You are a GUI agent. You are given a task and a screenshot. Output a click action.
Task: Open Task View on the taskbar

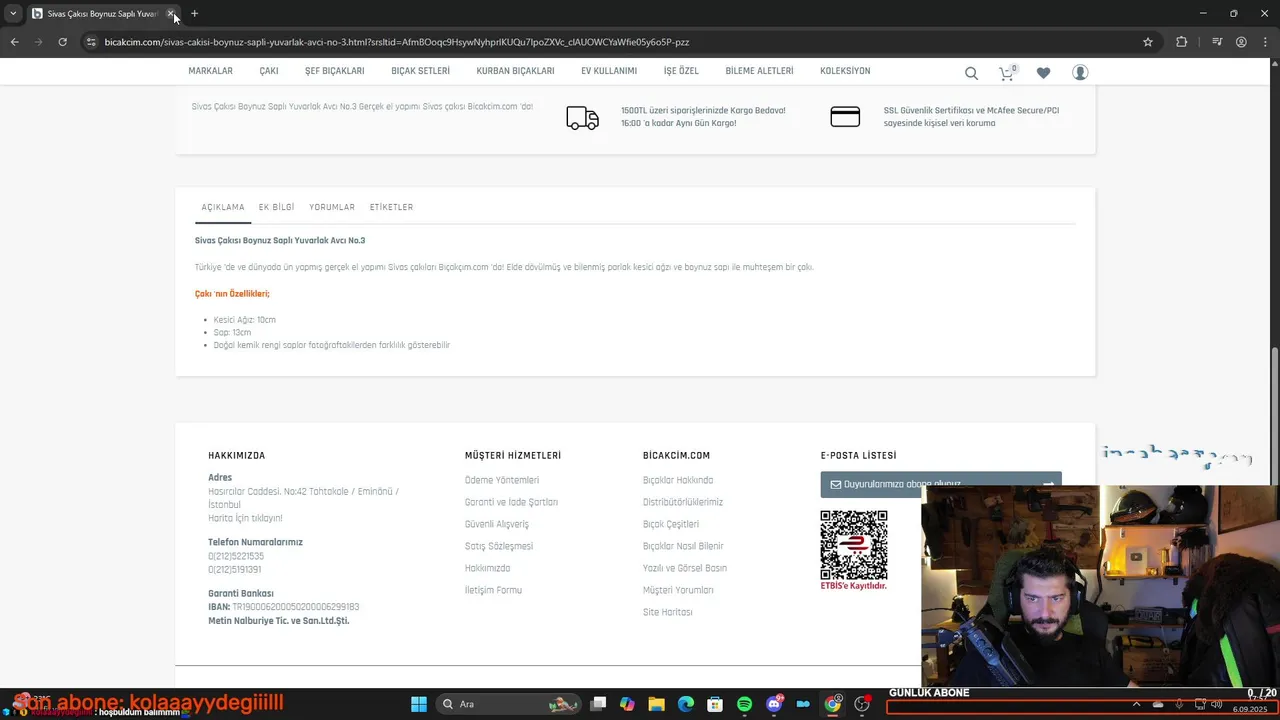click(598, 704)
